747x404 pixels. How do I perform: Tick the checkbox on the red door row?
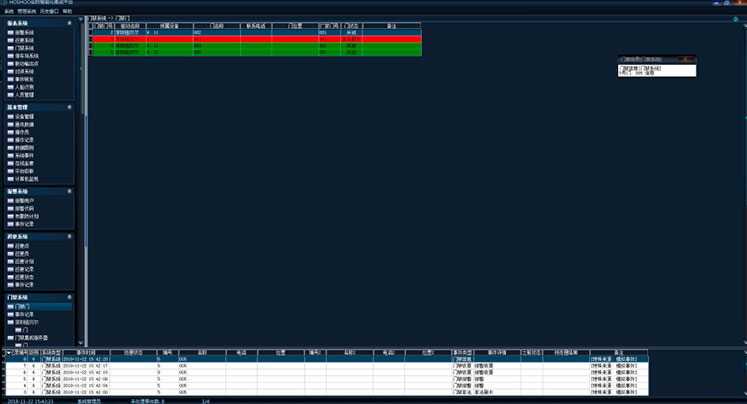[x=90, y=39]
